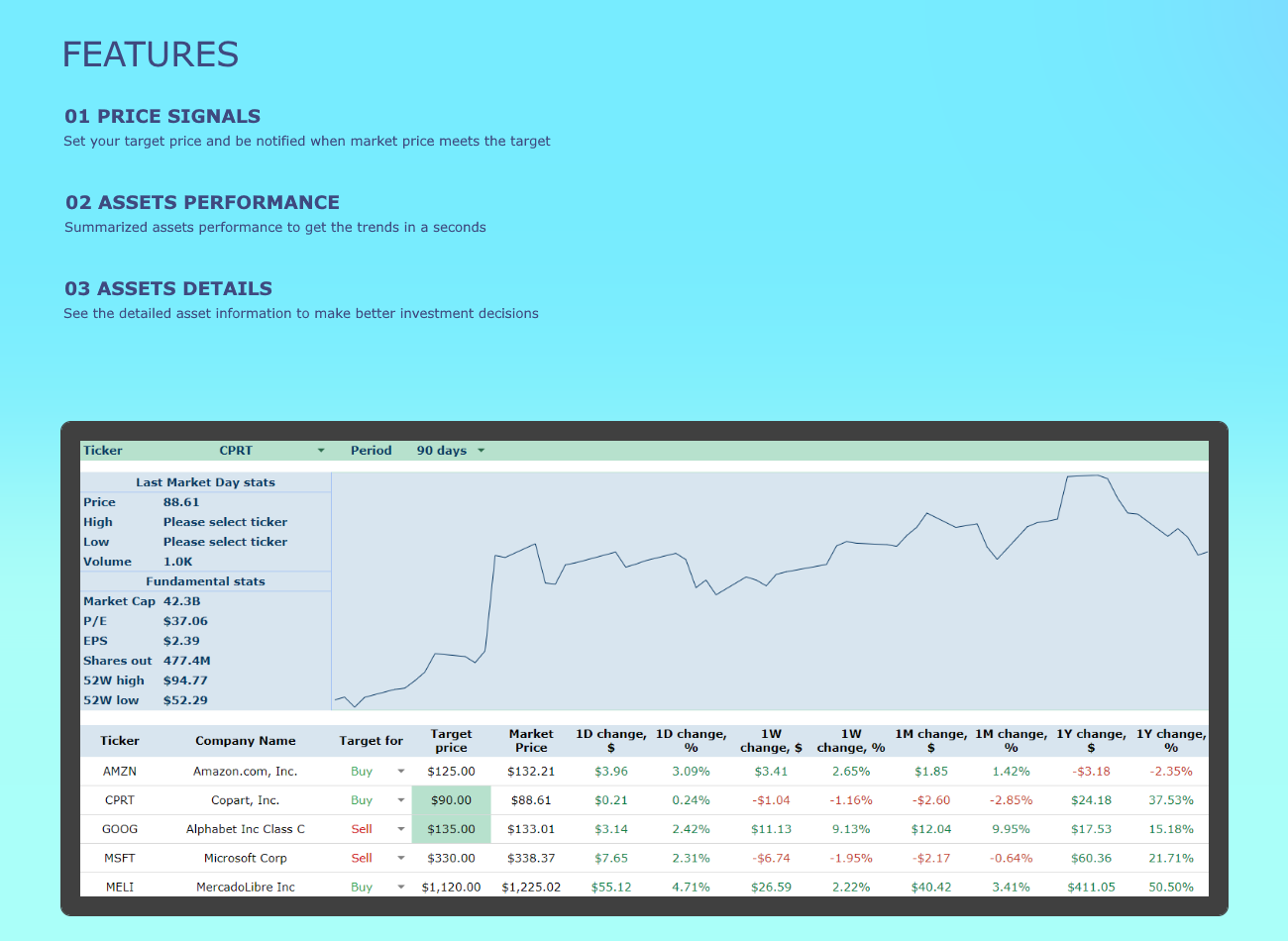
Task: Click the highlighted $90.00 target price cell
Action: pyautogui.click(x=451, y=800)
